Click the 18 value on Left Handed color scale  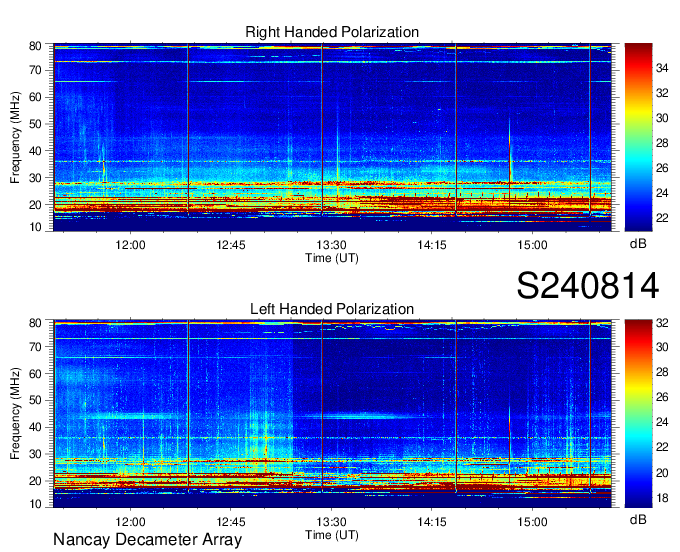(662, 498)
